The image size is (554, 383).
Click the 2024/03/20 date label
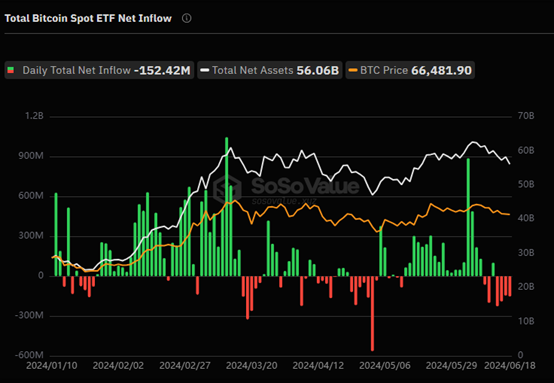click(252, 365)
